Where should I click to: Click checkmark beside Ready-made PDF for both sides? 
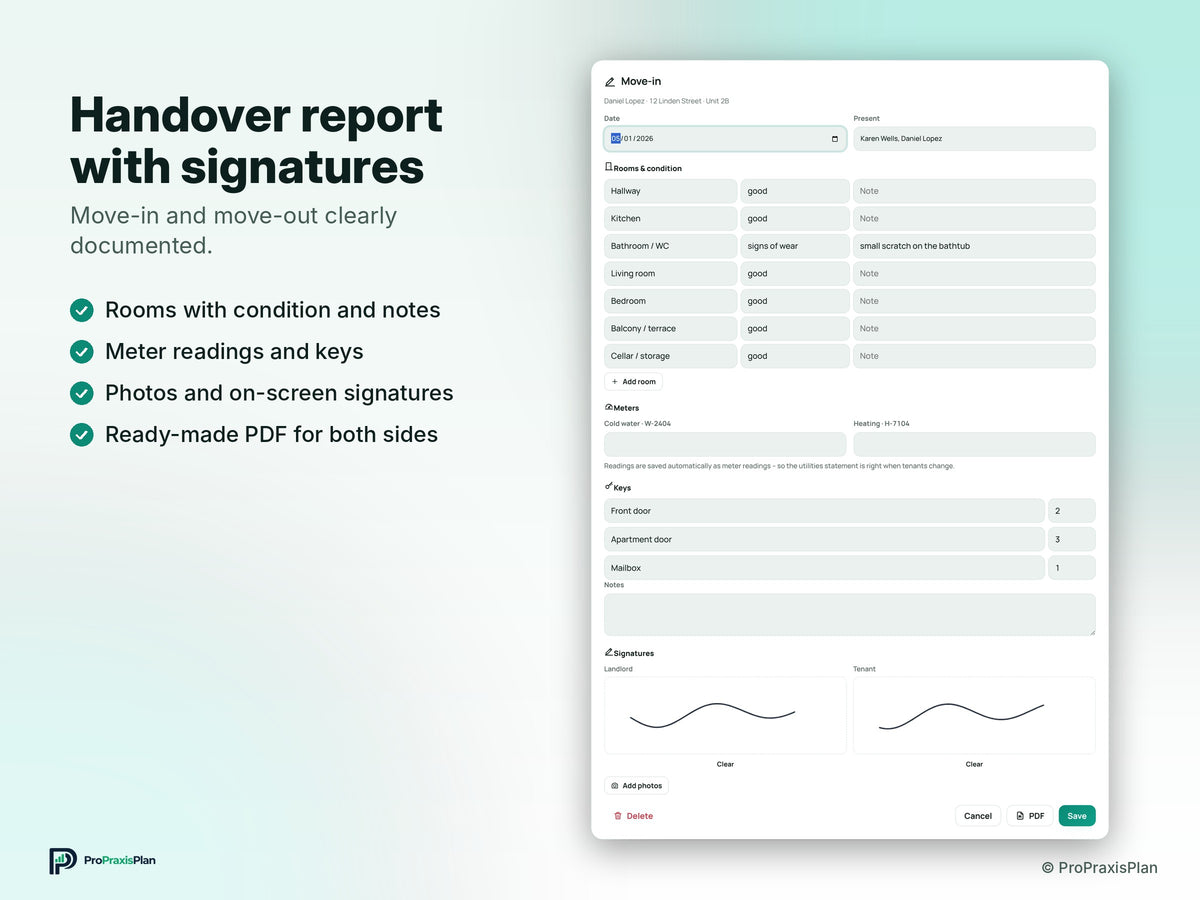coord(82,434)
